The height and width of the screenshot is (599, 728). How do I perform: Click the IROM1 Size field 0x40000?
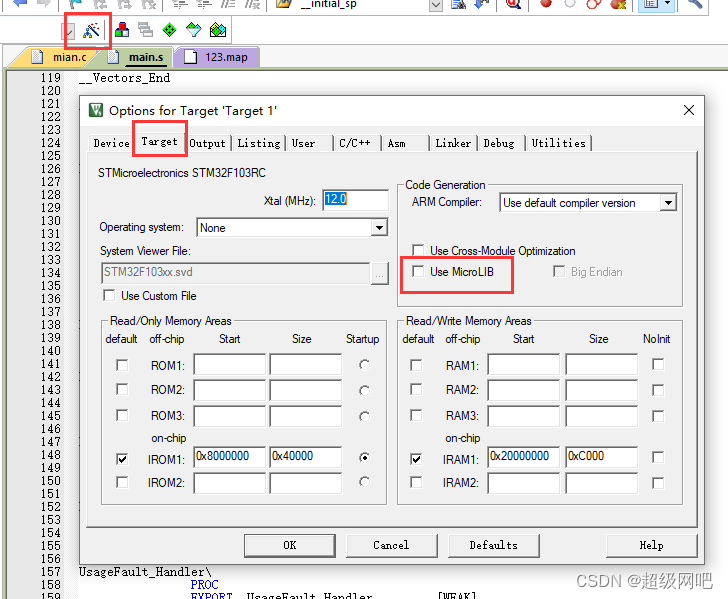coord(306,456)
